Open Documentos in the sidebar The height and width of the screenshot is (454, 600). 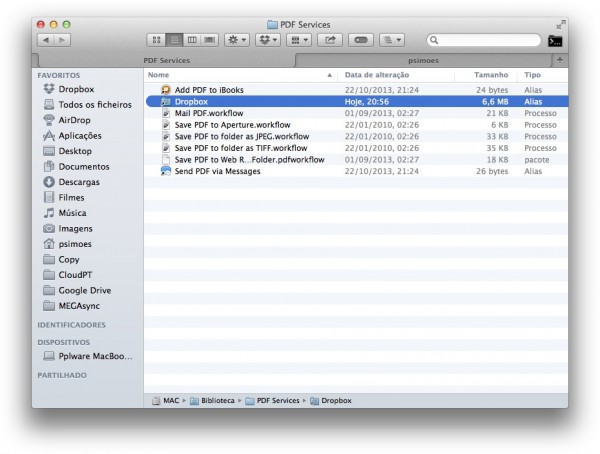(x=77, y=167)
